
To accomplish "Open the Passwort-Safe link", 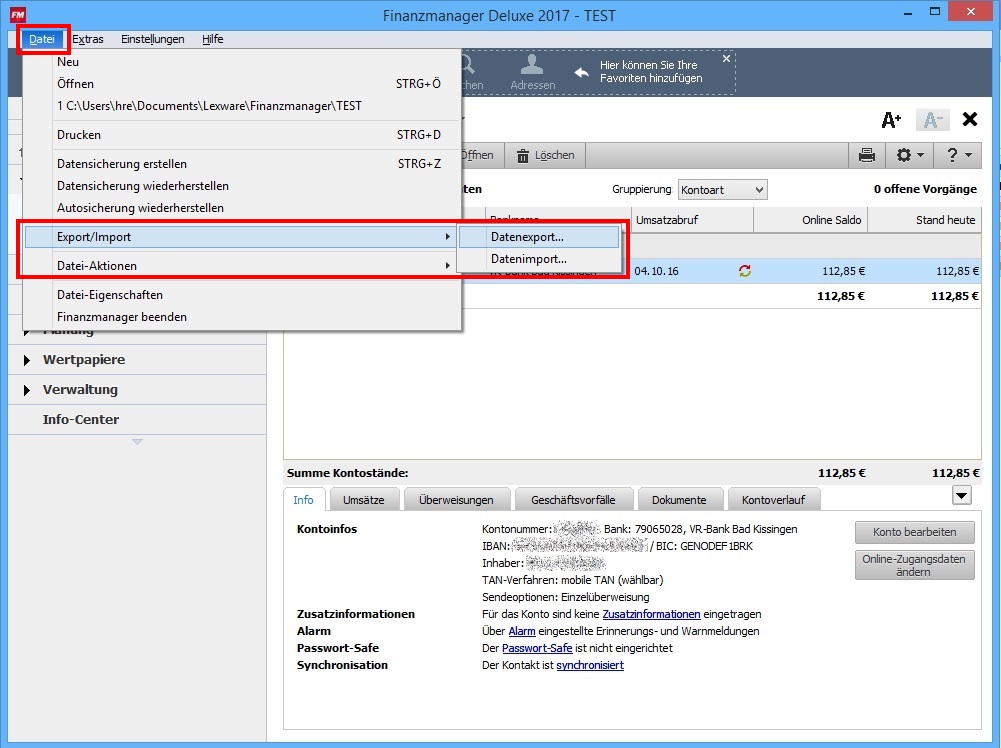I will click(537, 648).
